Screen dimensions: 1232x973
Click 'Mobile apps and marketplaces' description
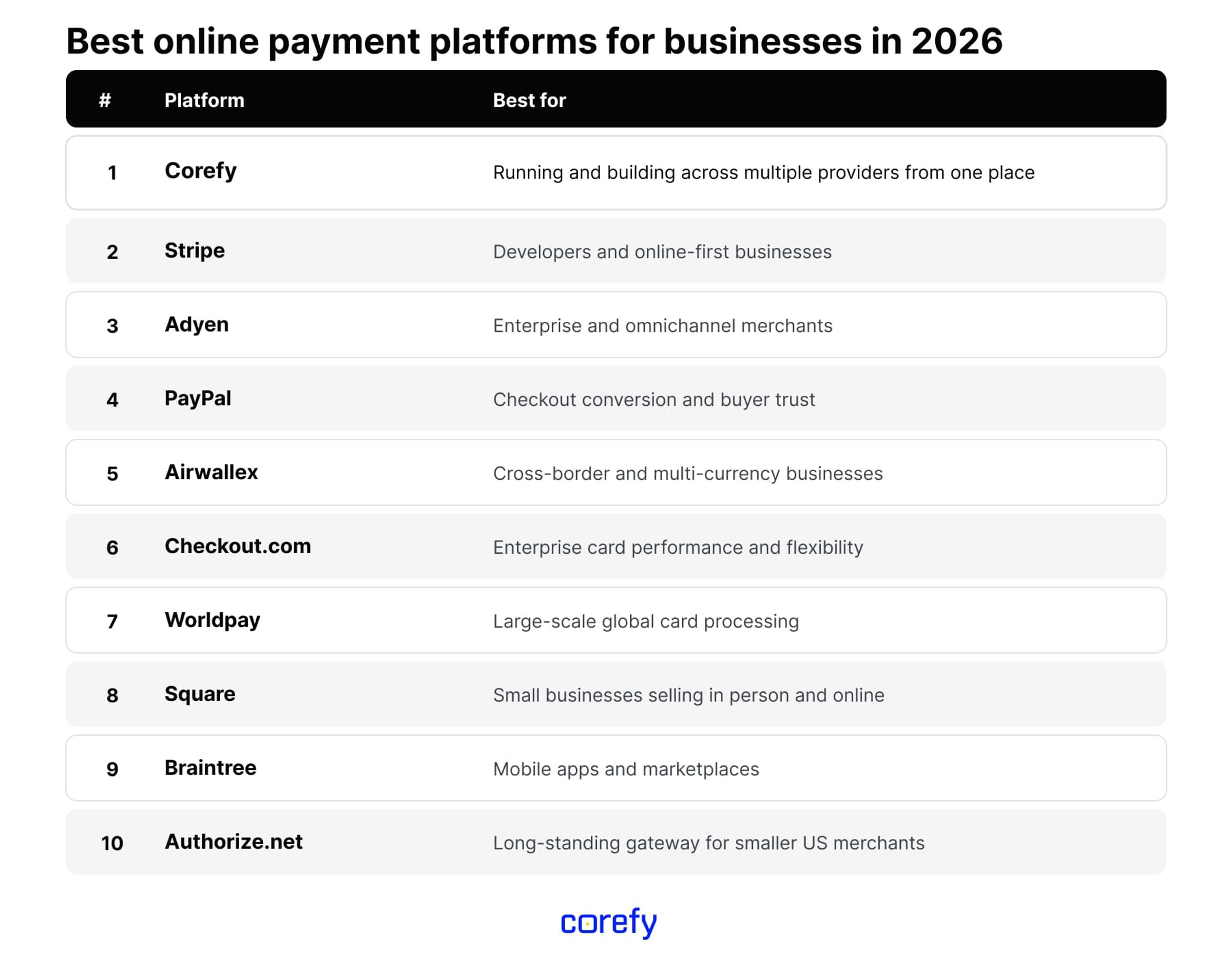point(626,769)
